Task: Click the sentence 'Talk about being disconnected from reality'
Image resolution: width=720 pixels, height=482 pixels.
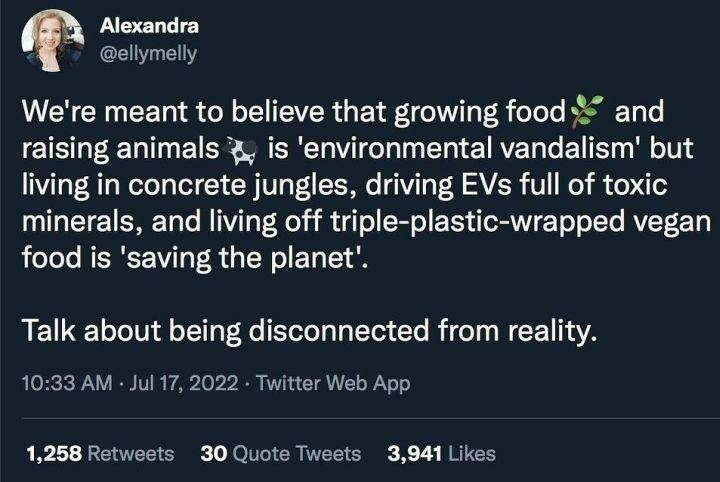Action: pos(309,329)
